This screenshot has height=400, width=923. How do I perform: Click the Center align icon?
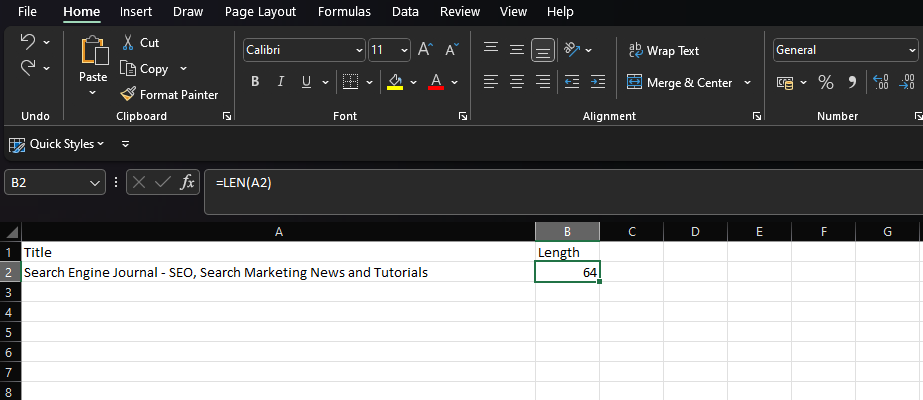point(517,82)
